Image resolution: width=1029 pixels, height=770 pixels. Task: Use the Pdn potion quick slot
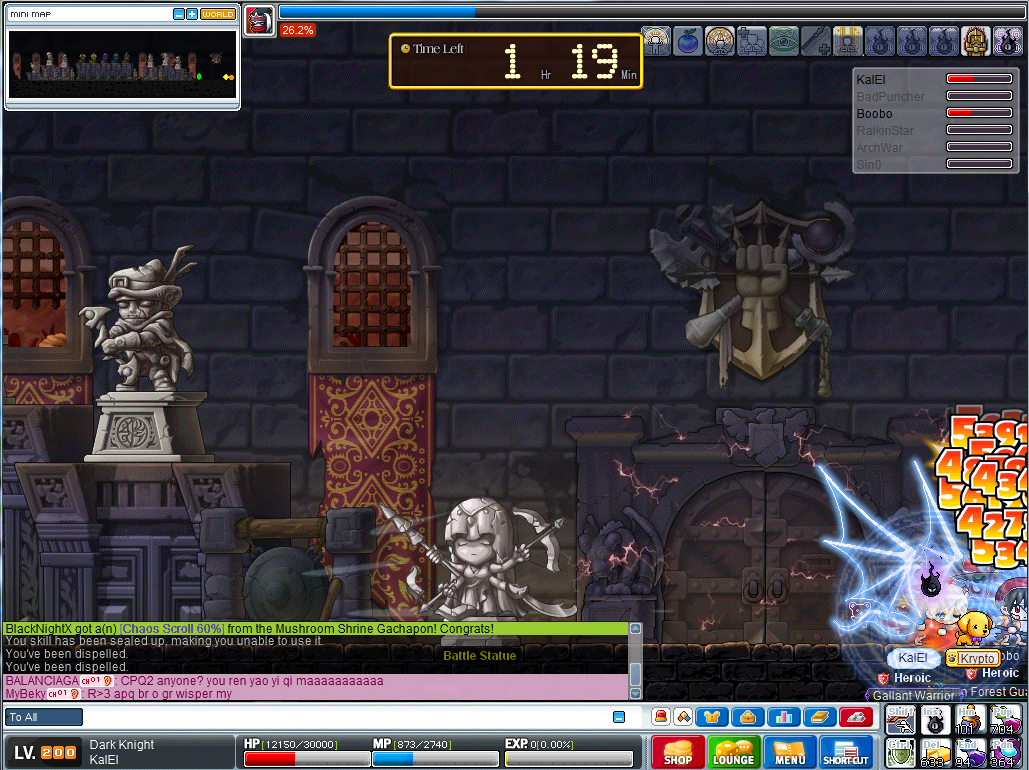(x=1005, y=754)
